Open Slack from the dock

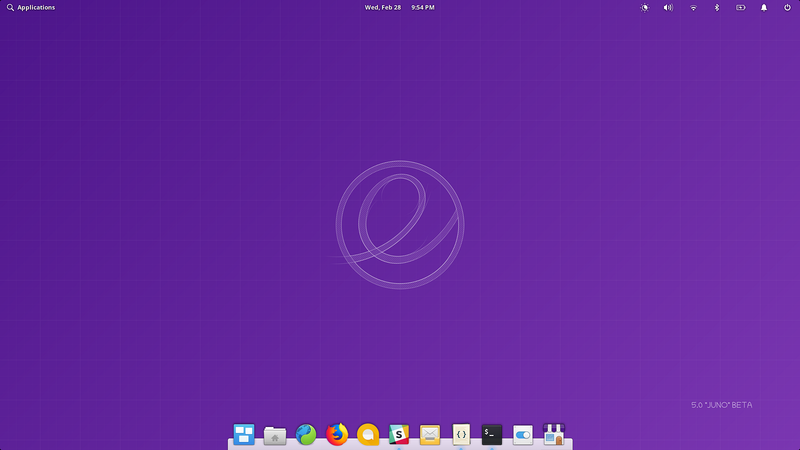pyautogui.click(x=399, y=435)
